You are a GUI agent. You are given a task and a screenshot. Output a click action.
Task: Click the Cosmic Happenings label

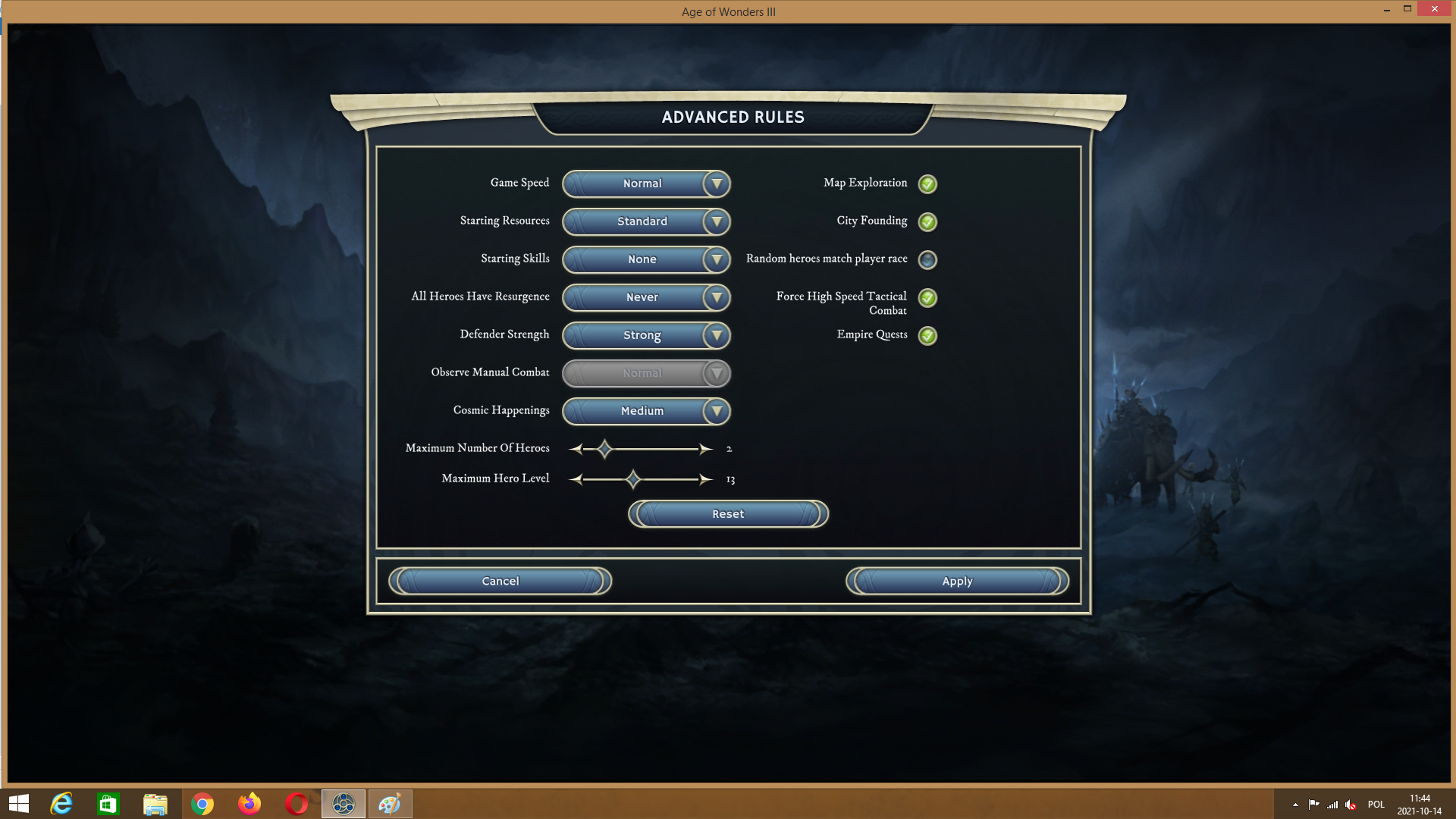(501, 410)
